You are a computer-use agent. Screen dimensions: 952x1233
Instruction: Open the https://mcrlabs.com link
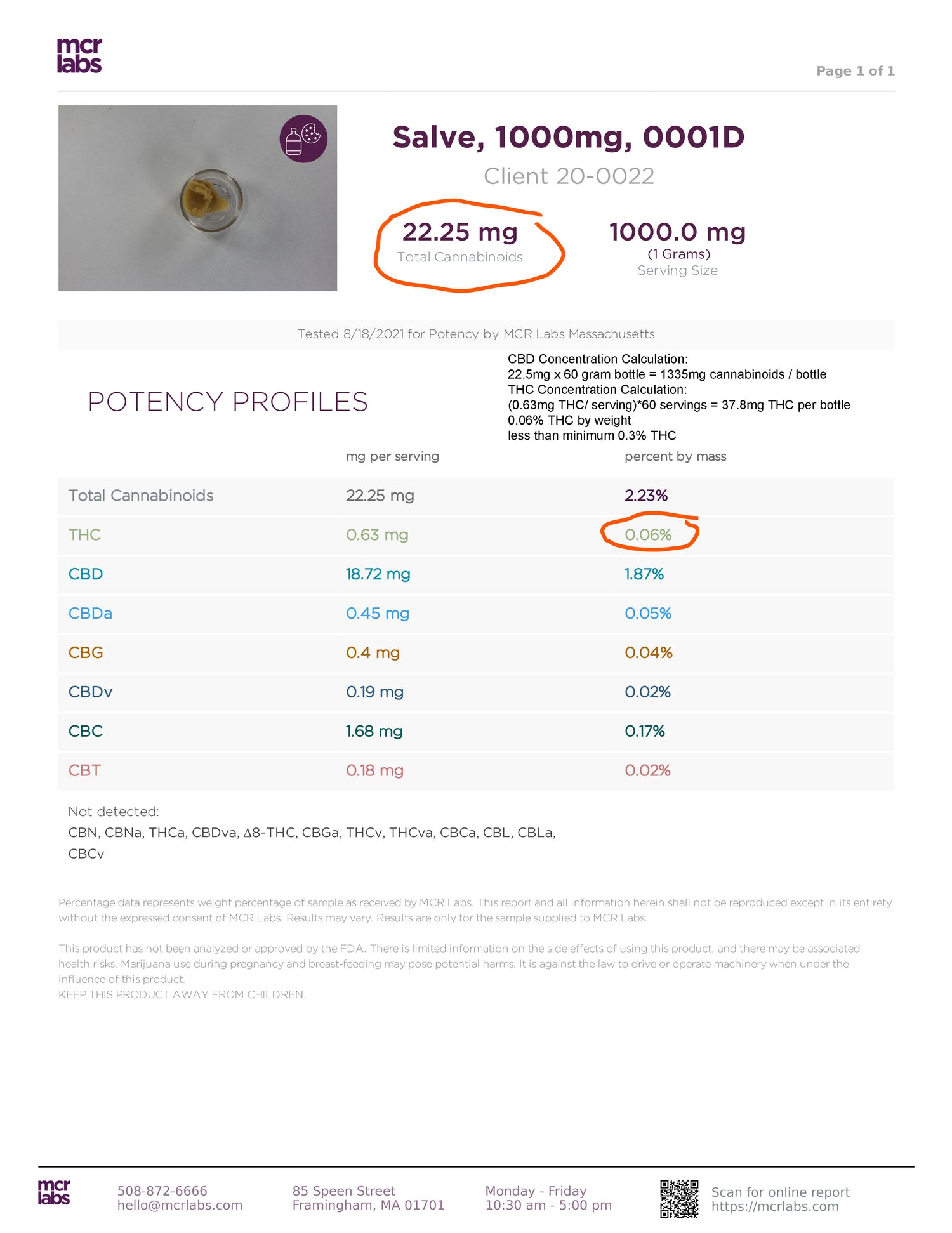[x=775, y=1206]
